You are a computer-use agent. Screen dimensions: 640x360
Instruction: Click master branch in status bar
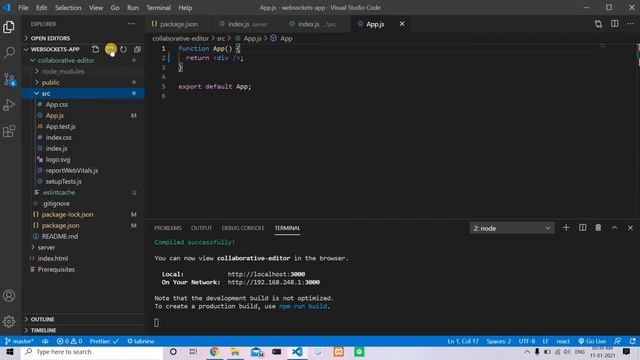19,341
